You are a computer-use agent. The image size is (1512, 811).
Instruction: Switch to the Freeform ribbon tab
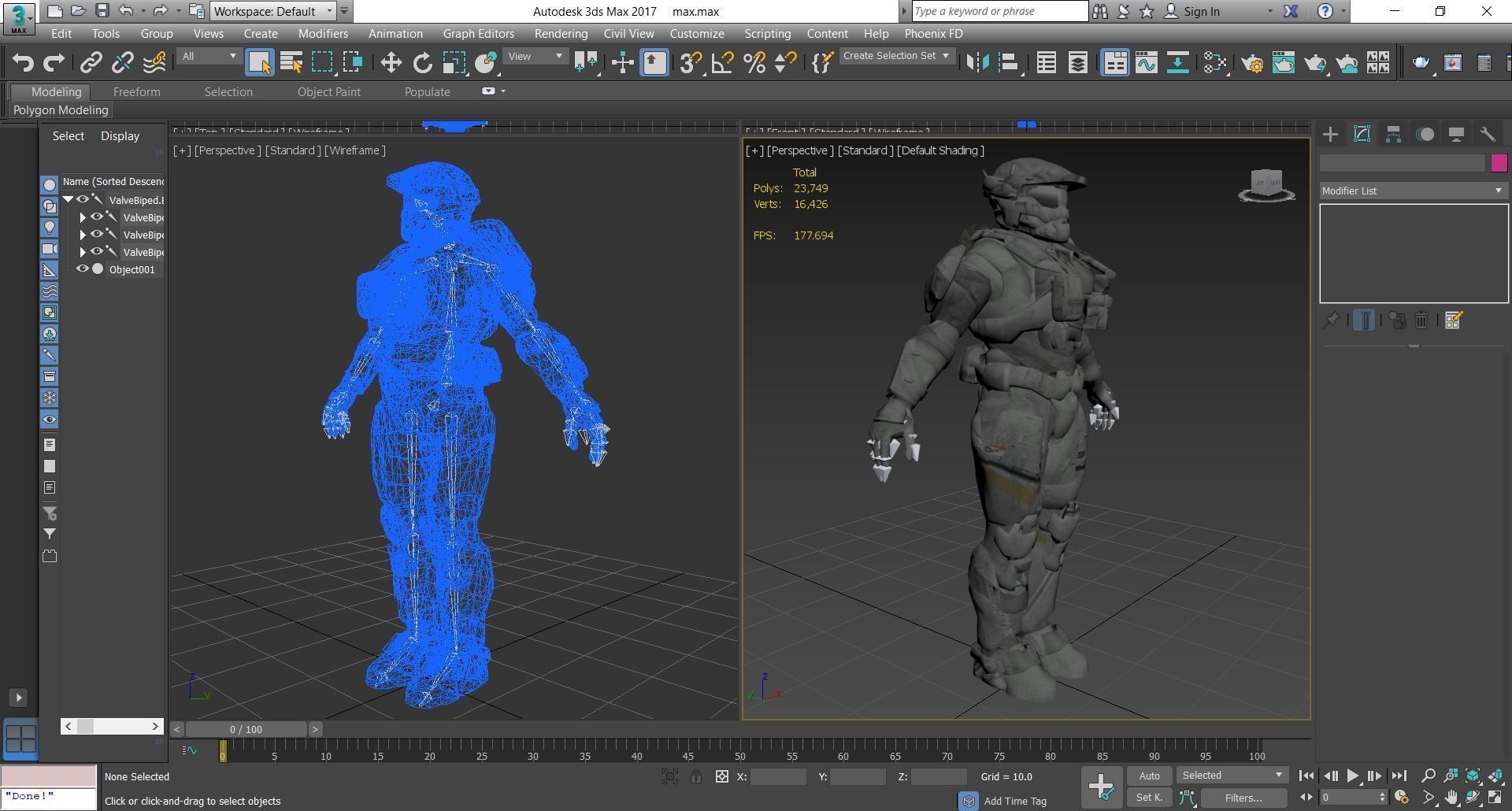(x=136, y=92)
